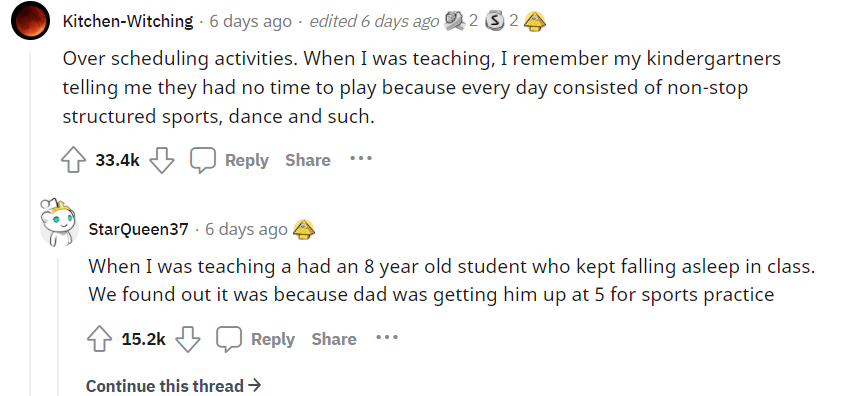
Task: Open StarQueen37's snoo avatar
Action: pos(59,222)
